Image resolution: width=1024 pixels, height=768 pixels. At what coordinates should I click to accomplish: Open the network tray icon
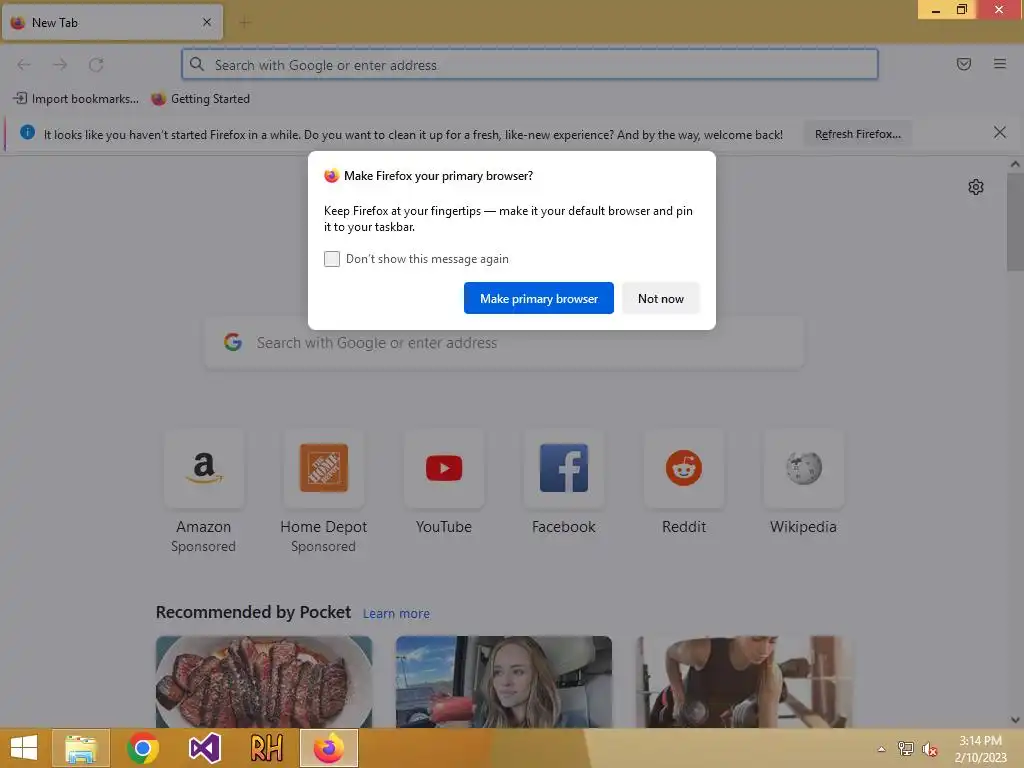pyautogui.click(x=905, y=748)
